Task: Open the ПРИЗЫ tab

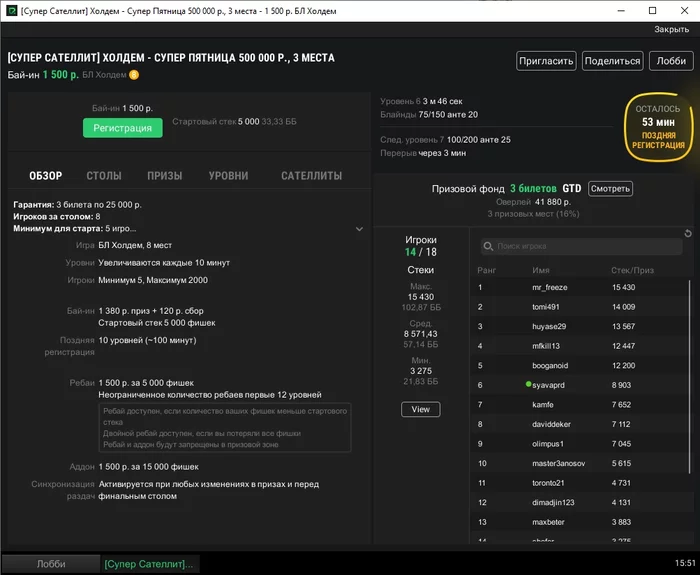Action: coord(165,176)
